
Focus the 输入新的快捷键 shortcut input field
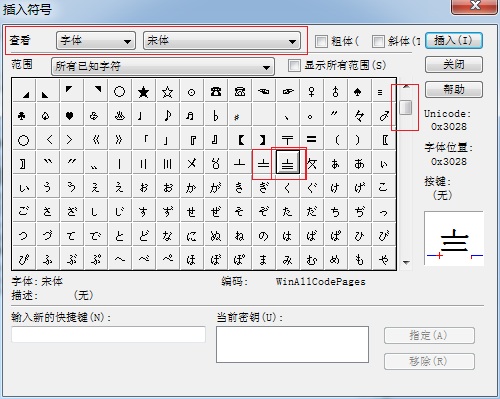108,334
